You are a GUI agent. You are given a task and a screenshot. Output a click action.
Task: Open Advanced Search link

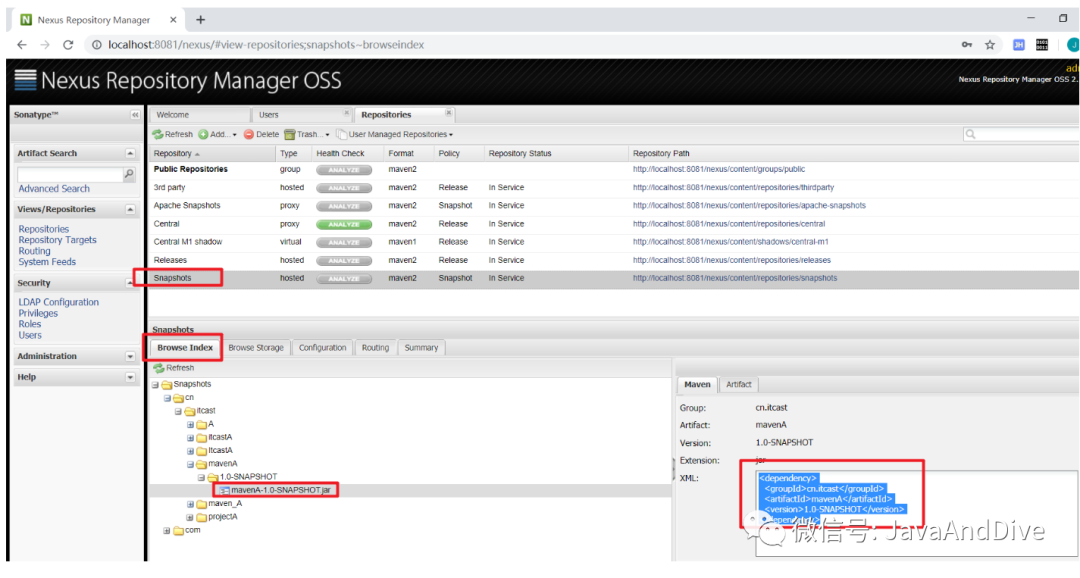54,189
